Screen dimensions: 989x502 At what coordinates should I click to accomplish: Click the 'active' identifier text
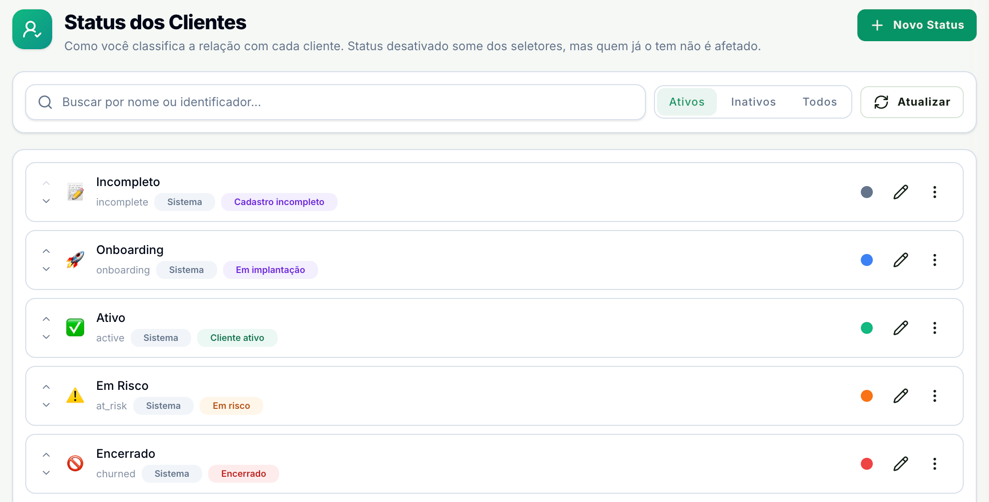[110, 338]
